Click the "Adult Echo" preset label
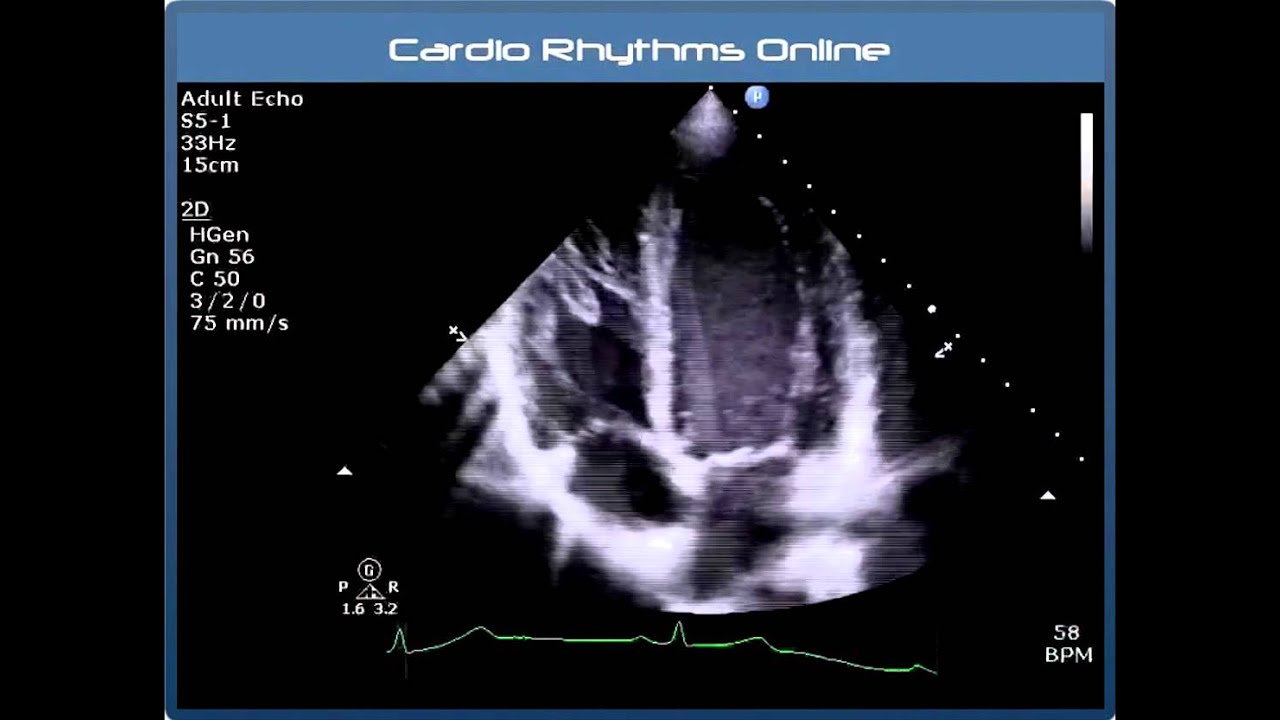This screenshot has width=1280, height=720. click(x=242, y=99)
